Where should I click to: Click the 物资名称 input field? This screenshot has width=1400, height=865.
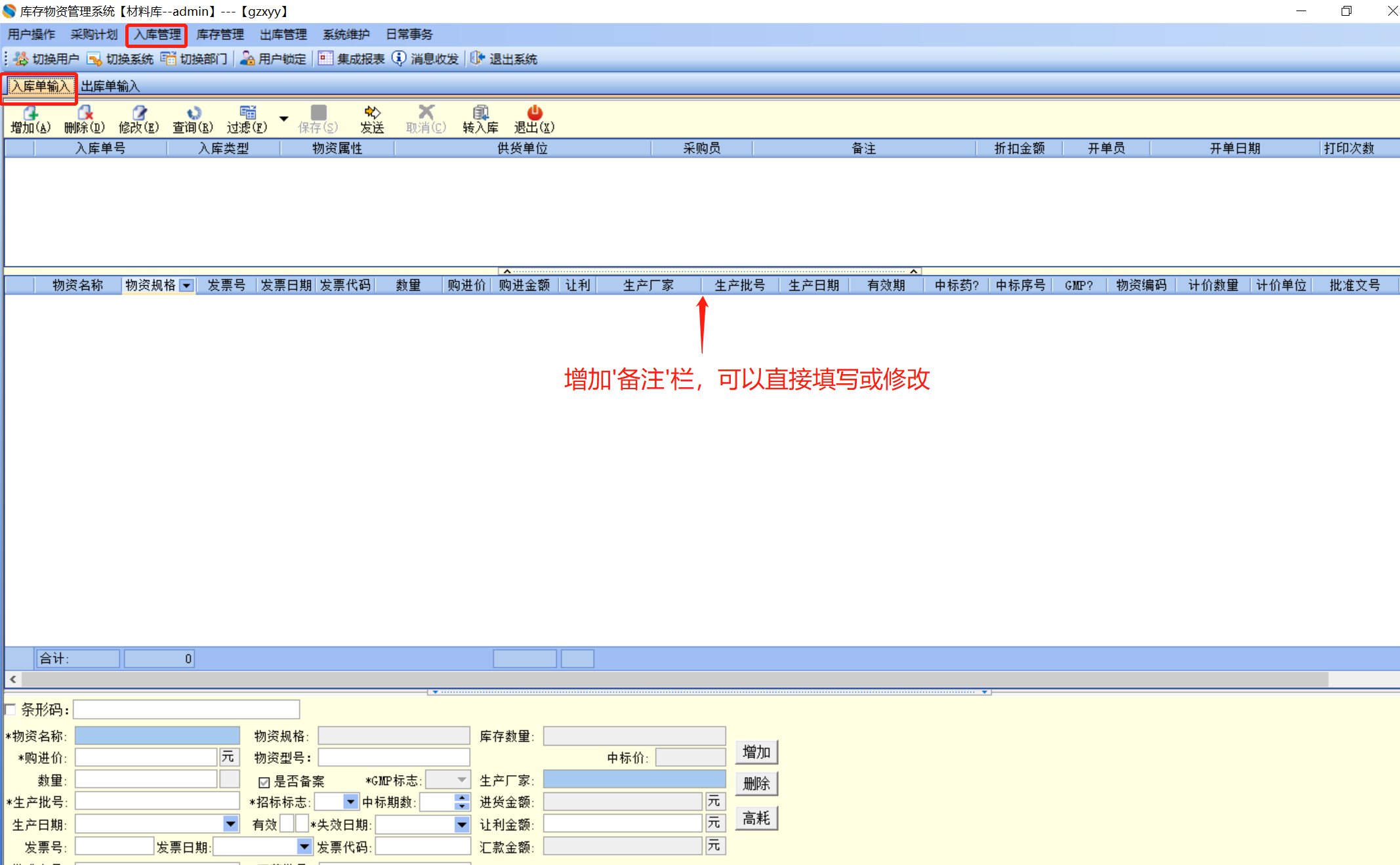tap(157, 736)
